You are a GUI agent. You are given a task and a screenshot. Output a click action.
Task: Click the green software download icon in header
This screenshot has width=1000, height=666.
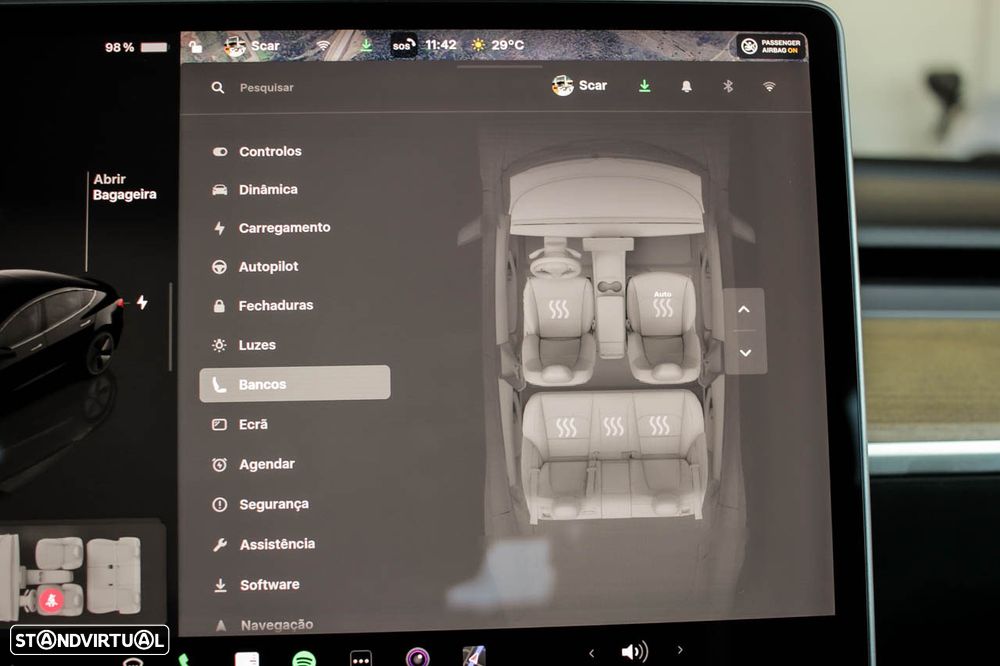645,85
